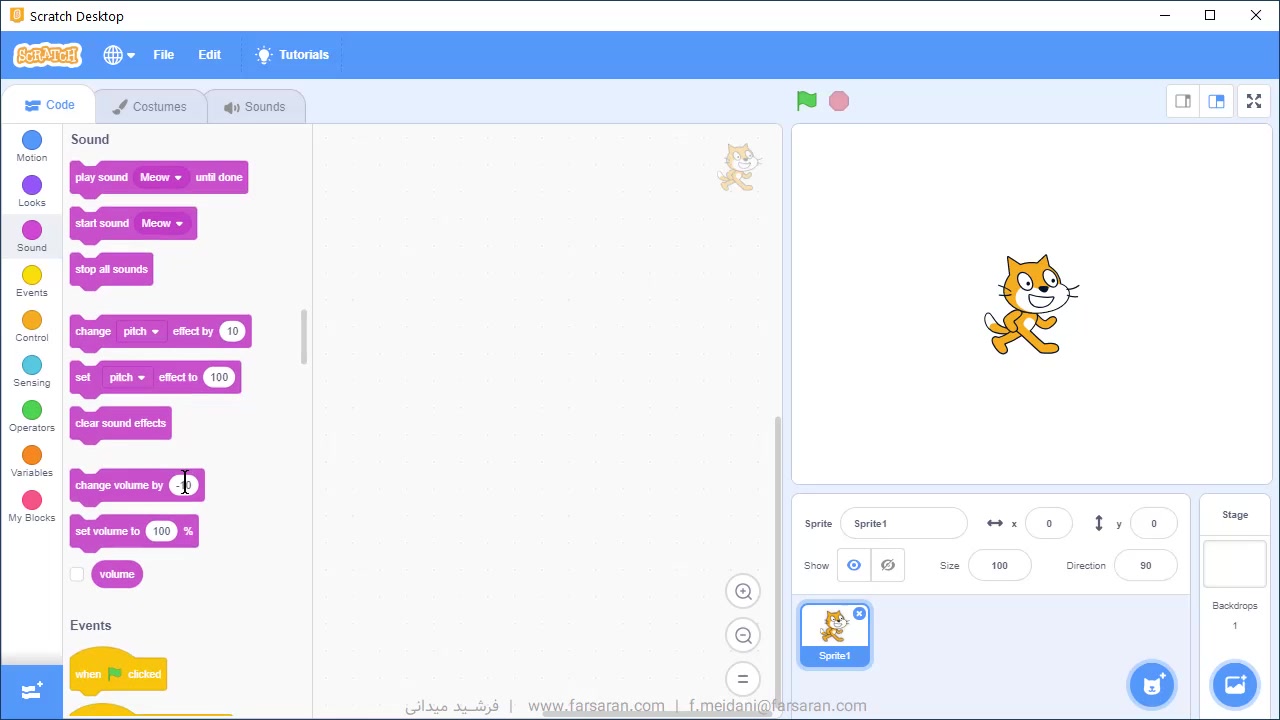Click the green flag to run
This screenshot has width=1280, height=720.
click(x=807, y=101)
